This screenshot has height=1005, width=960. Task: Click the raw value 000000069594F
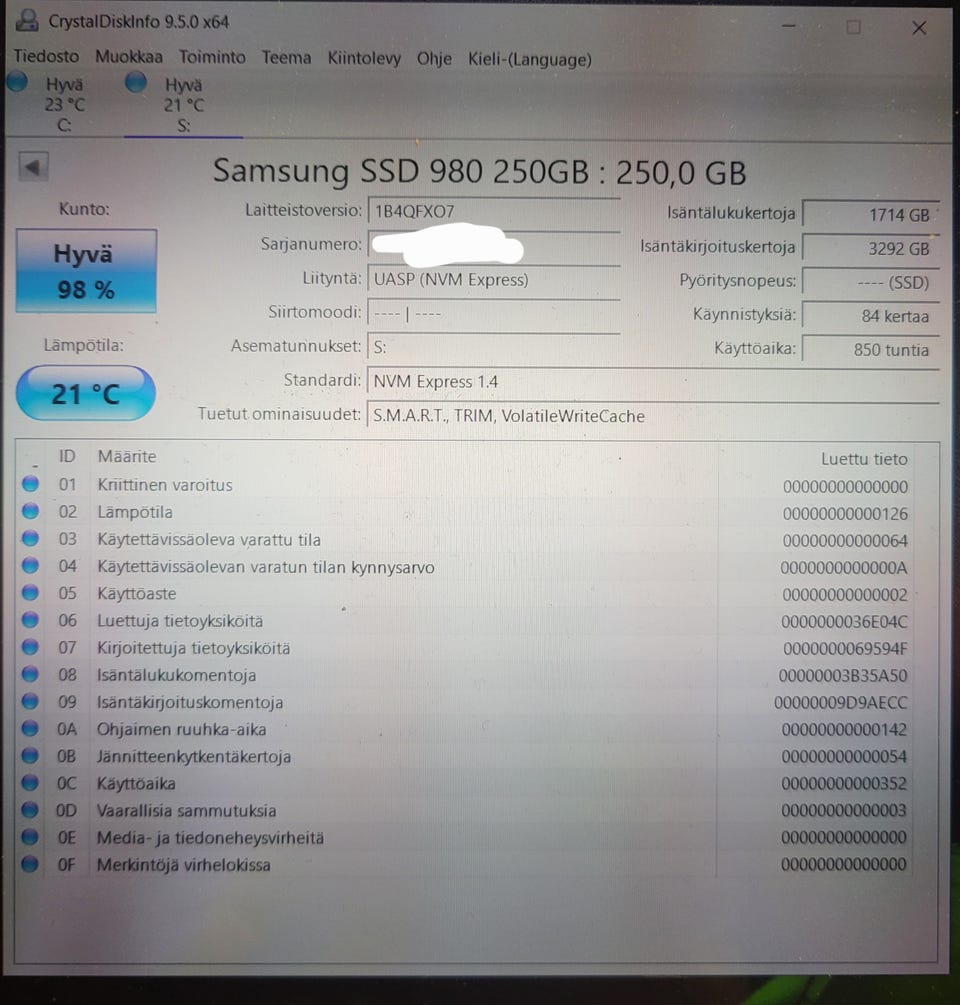845,649
